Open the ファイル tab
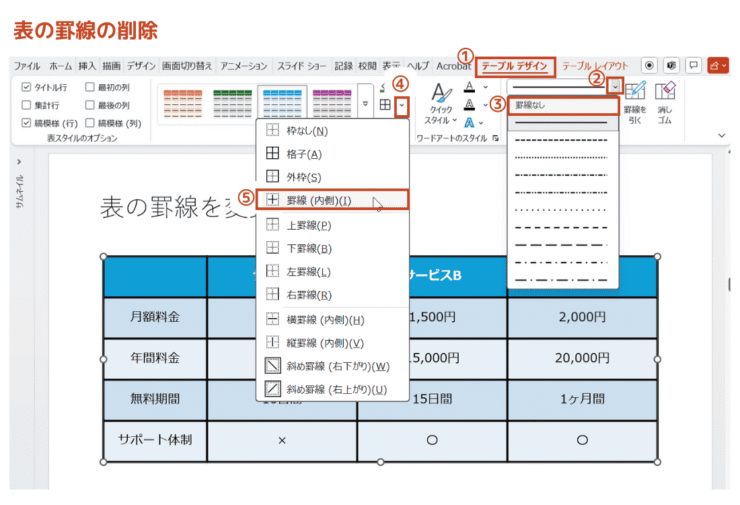Viewport: 740px width, 505px height. pyautogui.click(x=26, y=66)
